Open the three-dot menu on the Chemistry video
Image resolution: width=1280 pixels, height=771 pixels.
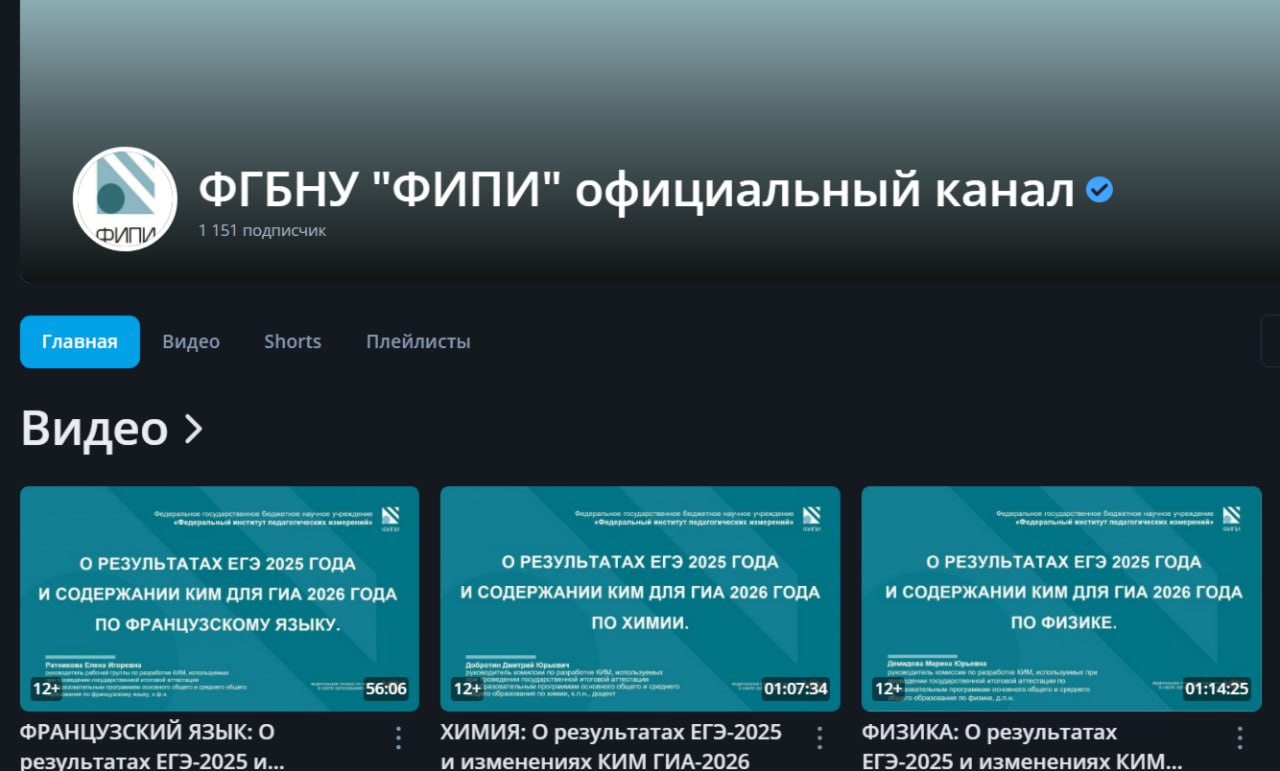coord(821,737)
